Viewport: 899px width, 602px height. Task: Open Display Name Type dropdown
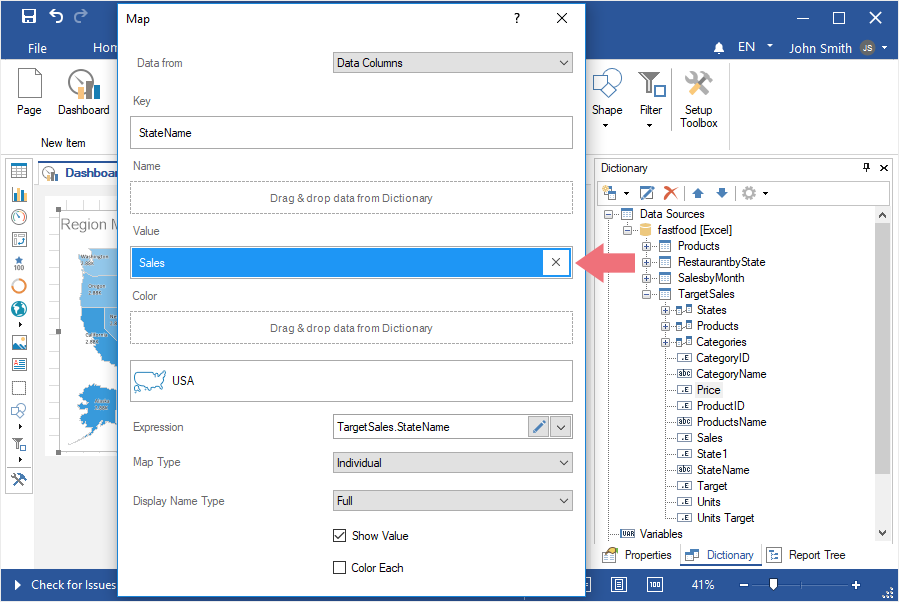[452, 501]
